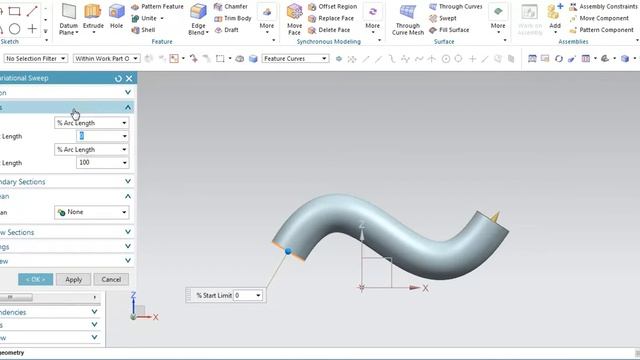Toggle Existing Point snap (plus icon)
The image size is (640, 360).
(472, 59)
